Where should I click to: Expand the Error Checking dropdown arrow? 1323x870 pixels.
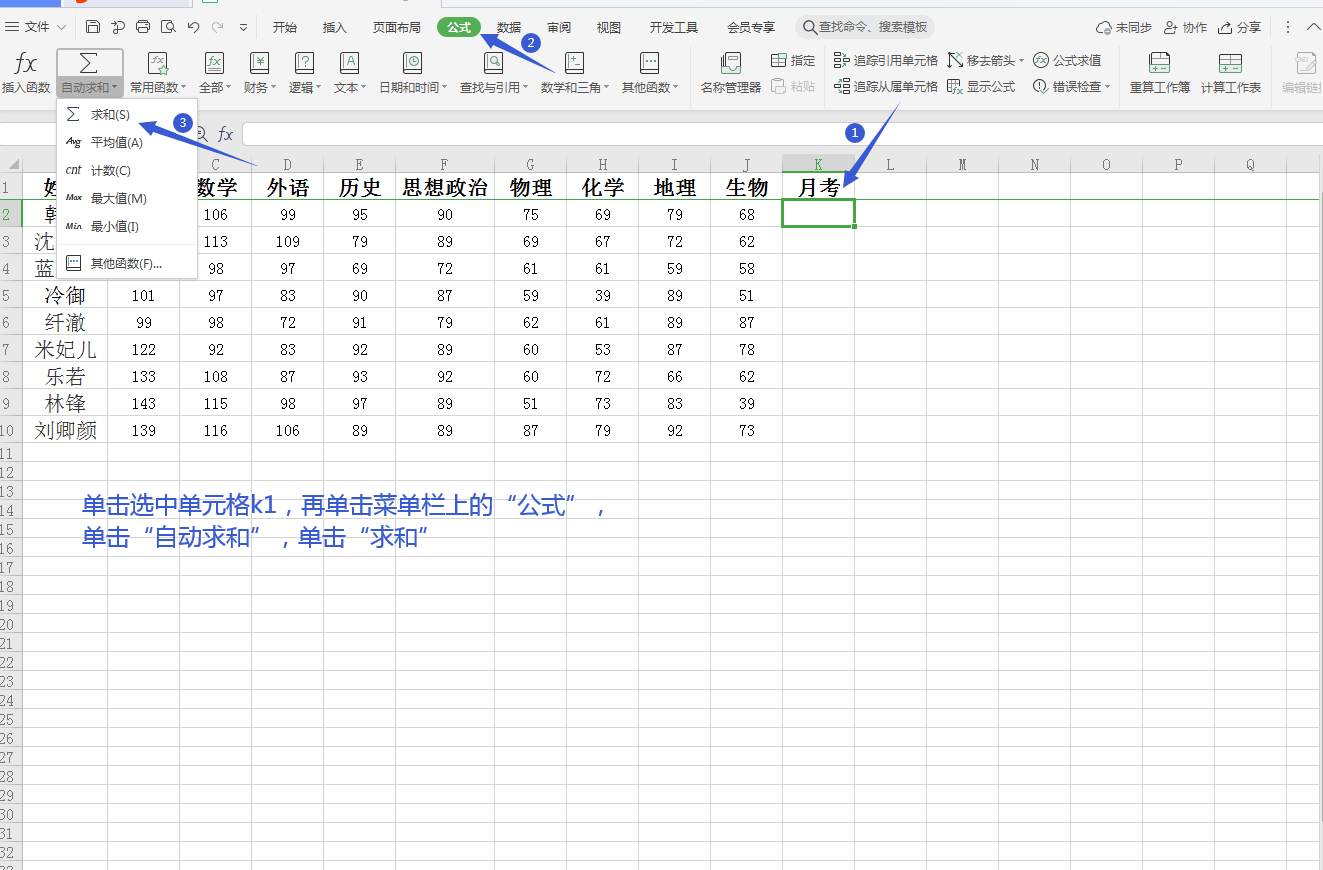coord(1108,87)
